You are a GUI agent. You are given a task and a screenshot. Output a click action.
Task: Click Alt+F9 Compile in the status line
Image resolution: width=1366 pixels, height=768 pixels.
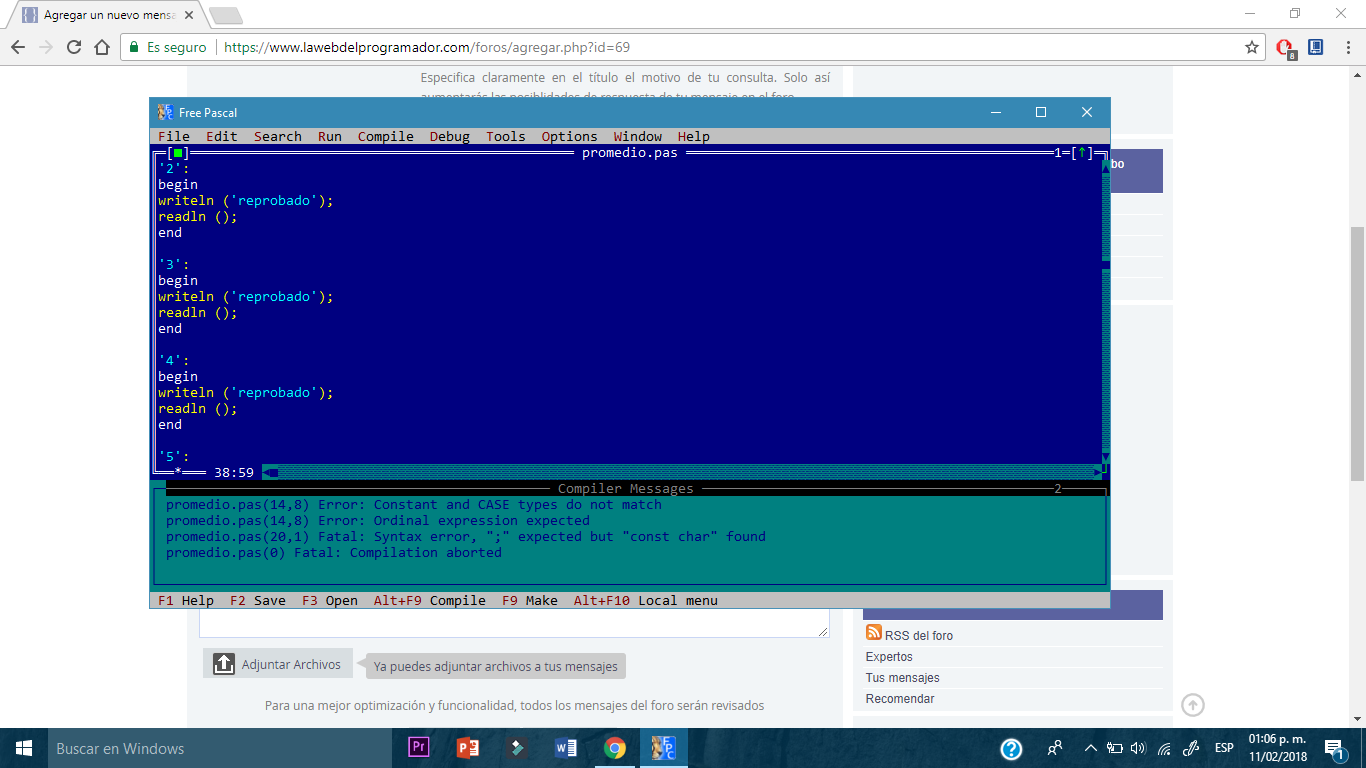coord(430,601)
